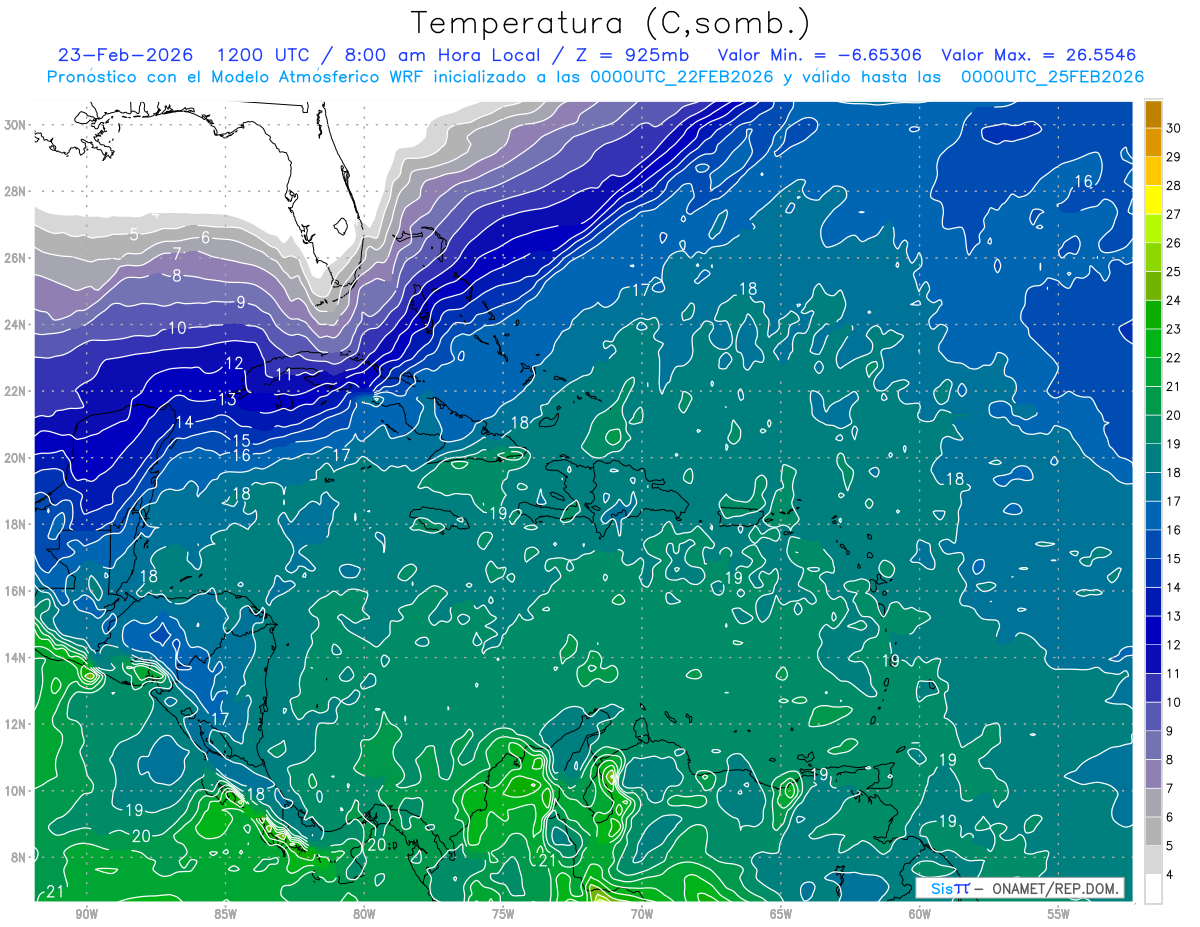Viewport: 1200px width, 927px height.
Task: Click the title 'Temperatura (C,somb.)'
Action: pos(610,23)
